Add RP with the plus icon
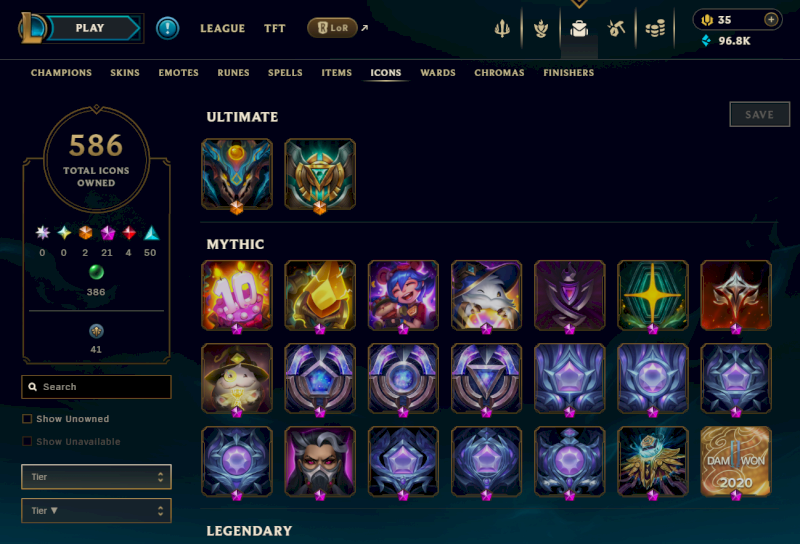 [771, 19]
